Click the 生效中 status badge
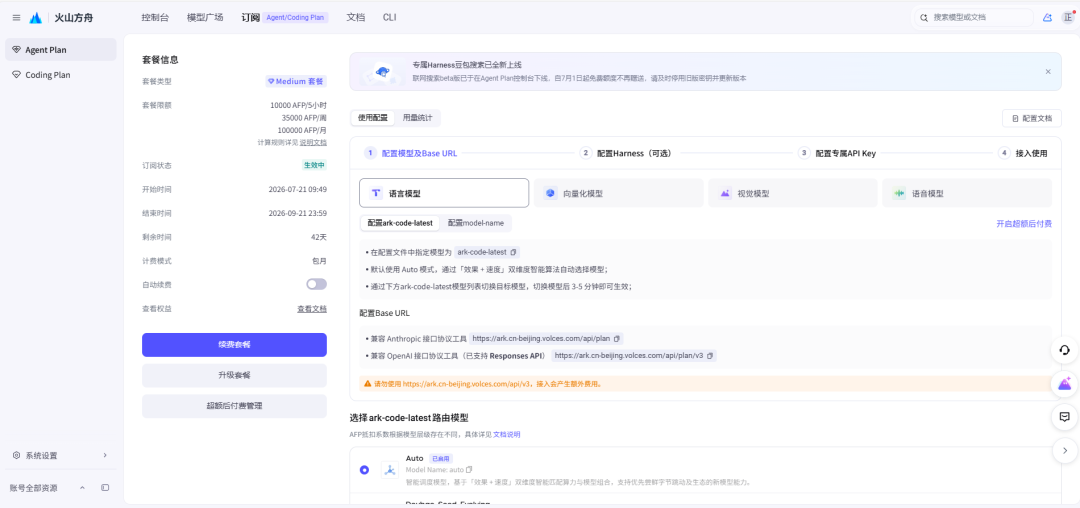Screen dimensions: 1080x508 point(315,165)
